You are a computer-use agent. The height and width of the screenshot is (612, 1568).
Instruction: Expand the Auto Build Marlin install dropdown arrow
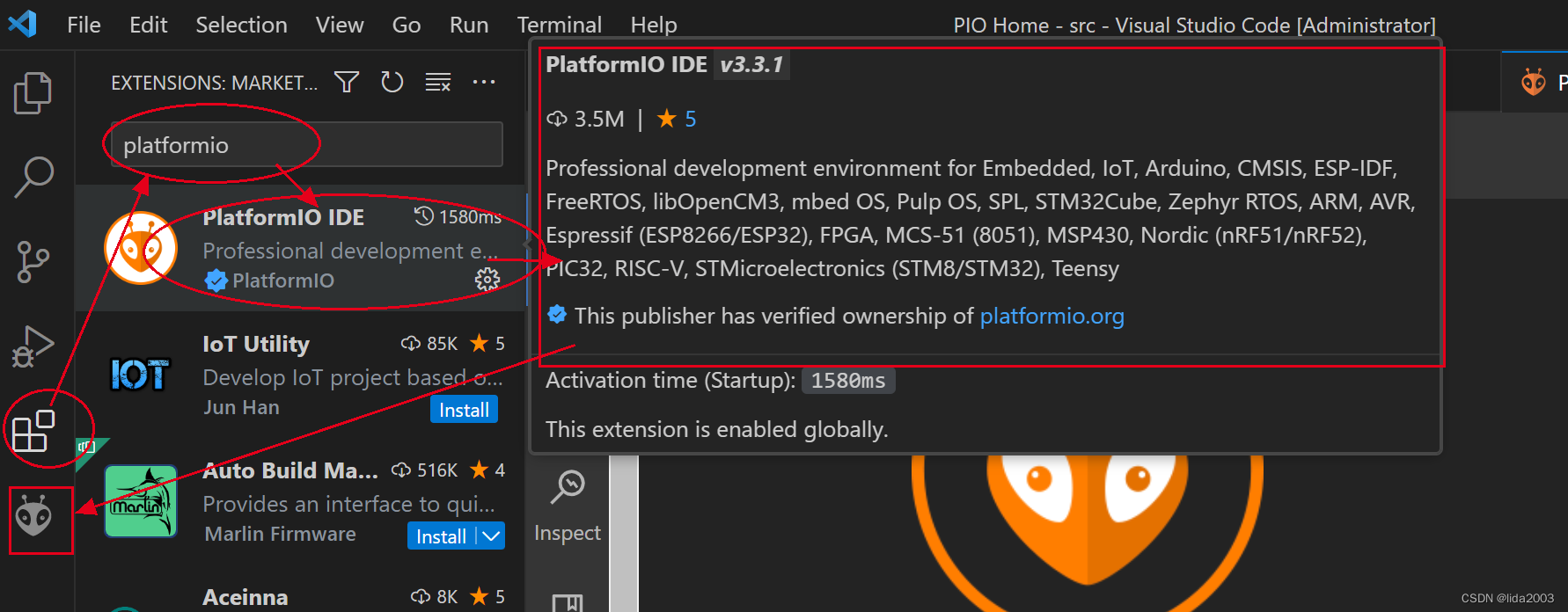491,536
